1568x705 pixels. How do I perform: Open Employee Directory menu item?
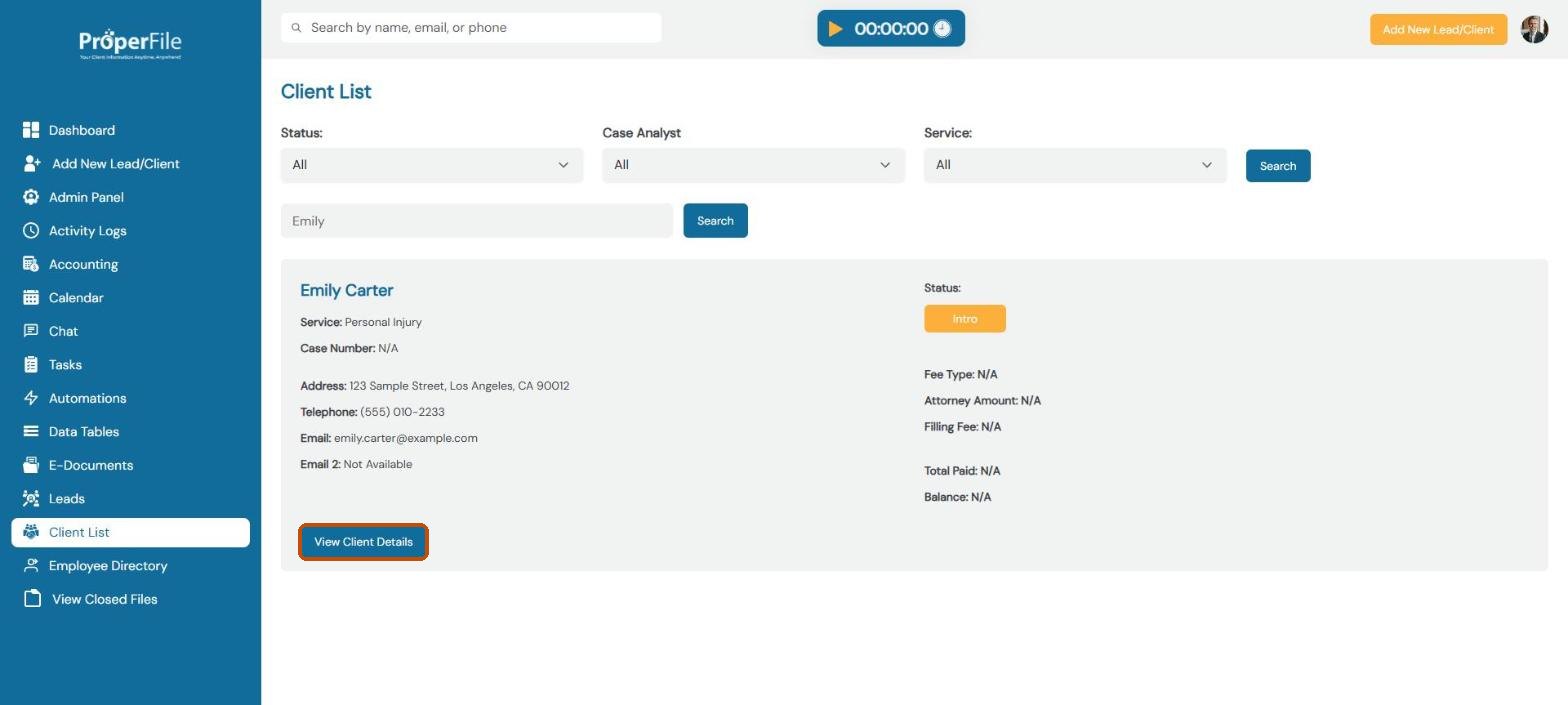coord(108,565)
